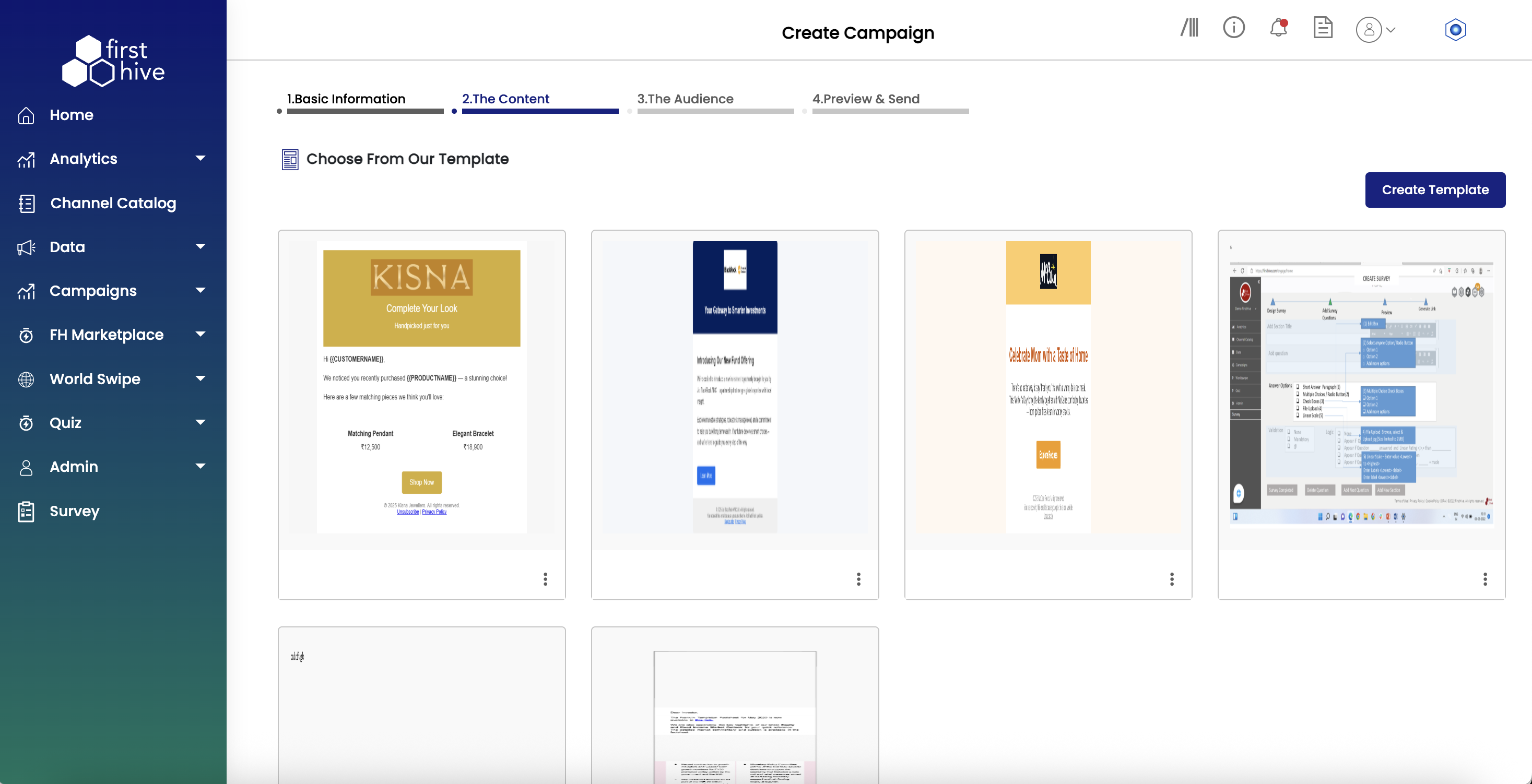Open the Home sidebar icon
This screenshot has height=784, width=1532.
[26, 115]
